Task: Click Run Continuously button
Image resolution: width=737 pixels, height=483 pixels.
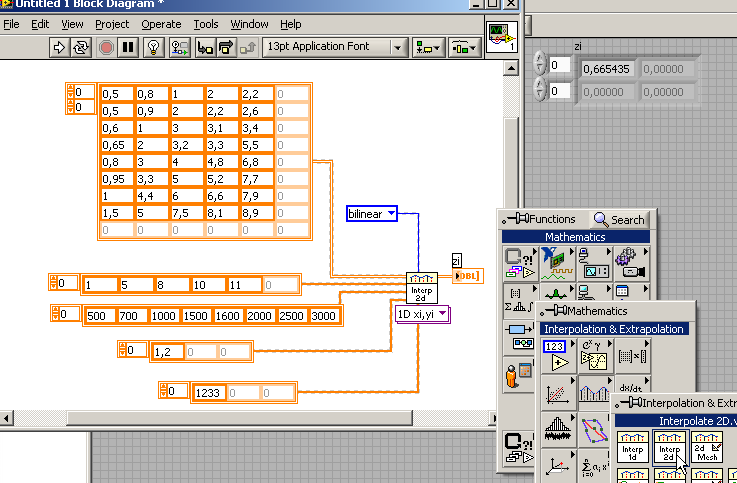Action: pyautogui.click(x=82, y=47)
